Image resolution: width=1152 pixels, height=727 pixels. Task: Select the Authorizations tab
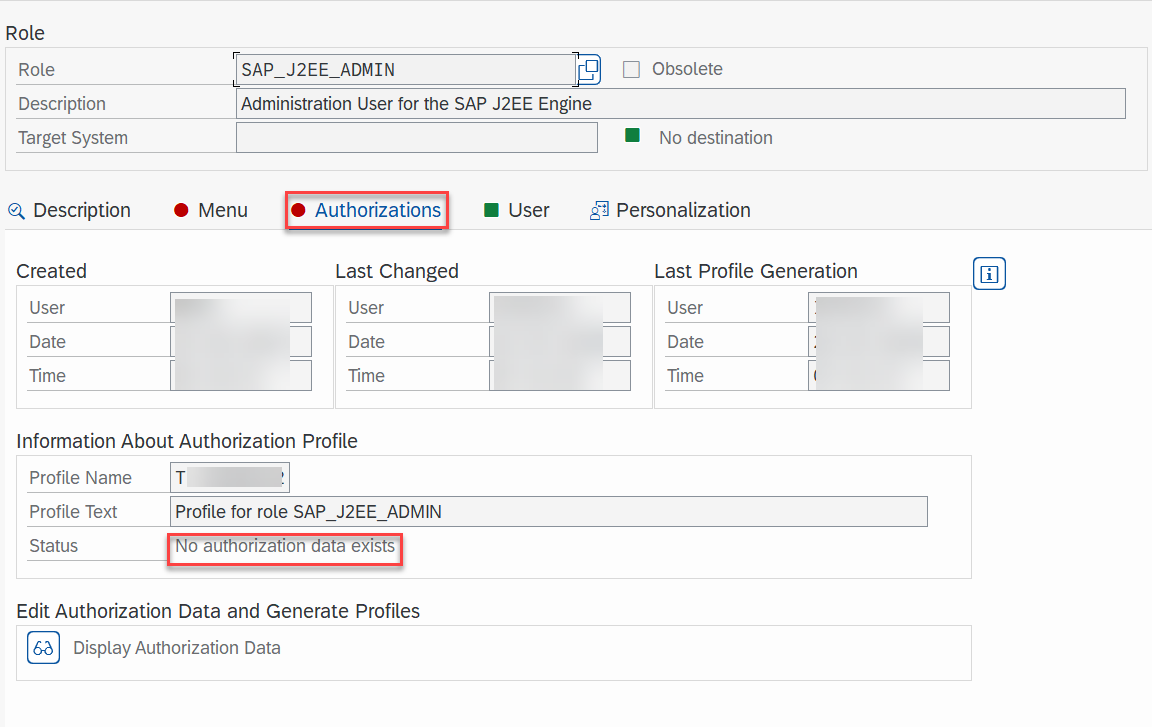point(378,210)
